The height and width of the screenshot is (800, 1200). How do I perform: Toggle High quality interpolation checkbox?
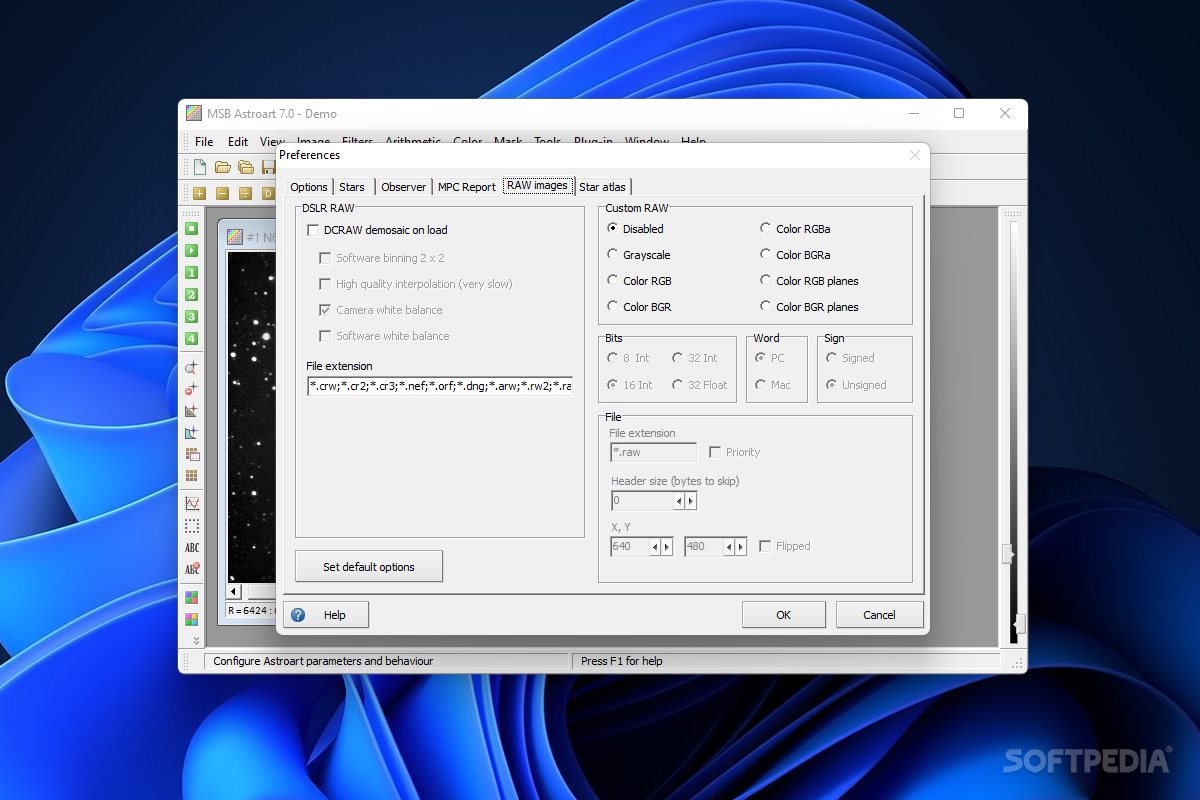325,284
